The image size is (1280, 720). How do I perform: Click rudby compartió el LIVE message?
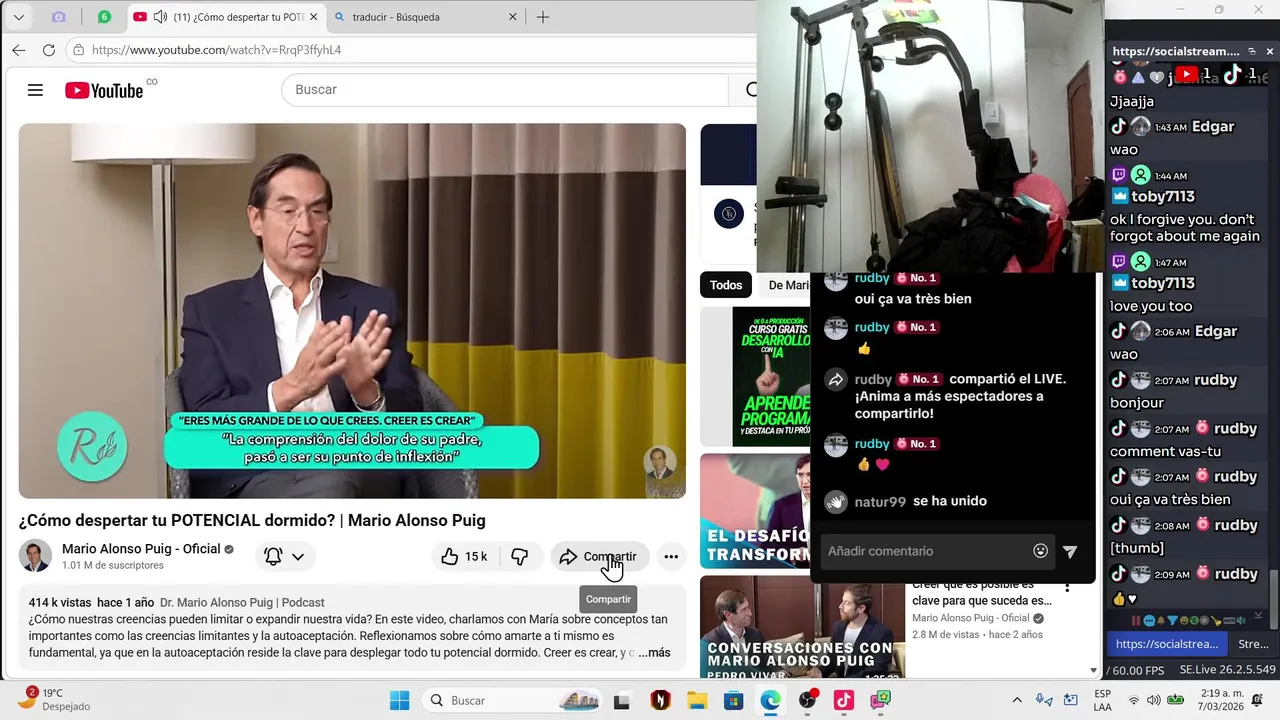946,396
